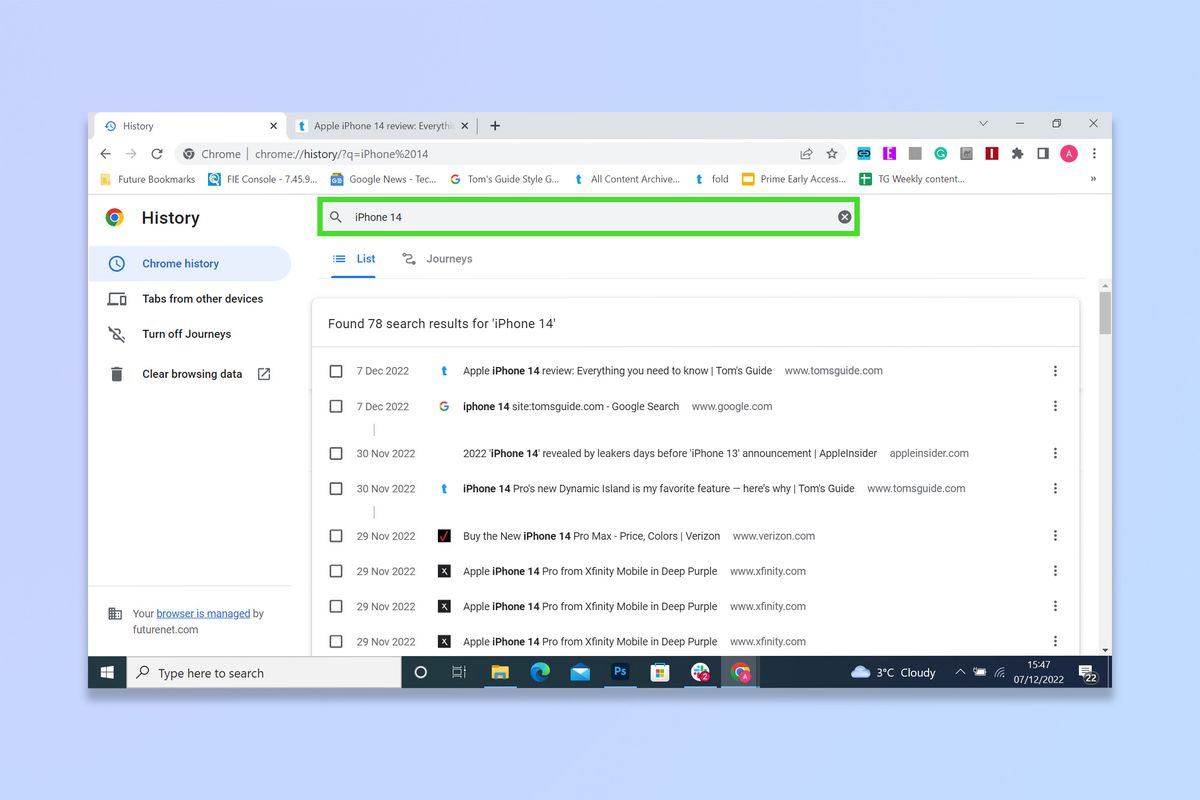The height and width of the screenshot is (800, 1200).
Task: Open the Chrome profile avatar icon
Action: (1068, 153)
